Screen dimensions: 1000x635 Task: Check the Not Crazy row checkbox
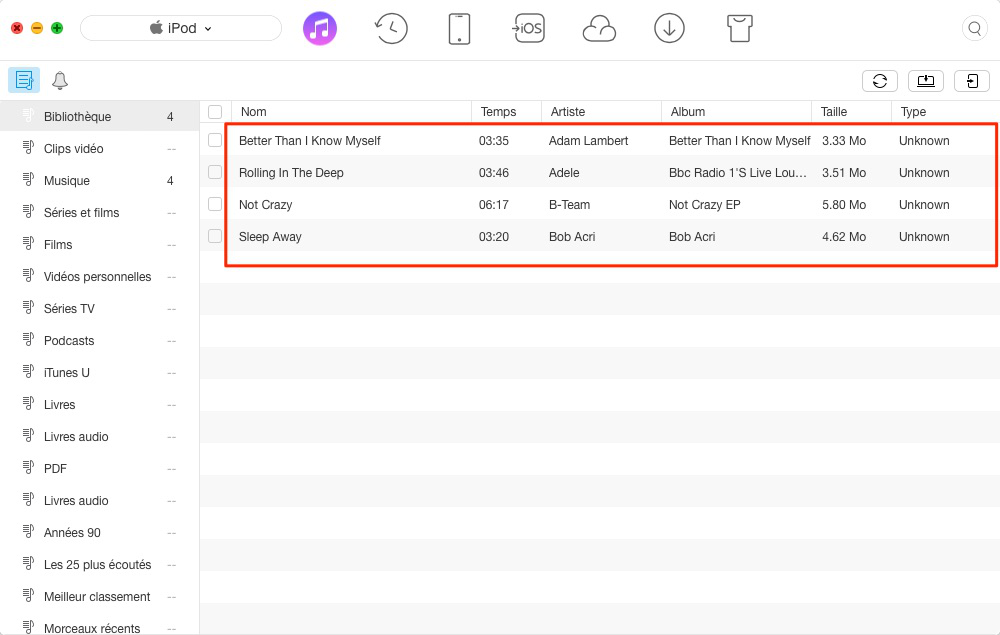(x=215, y=204)
